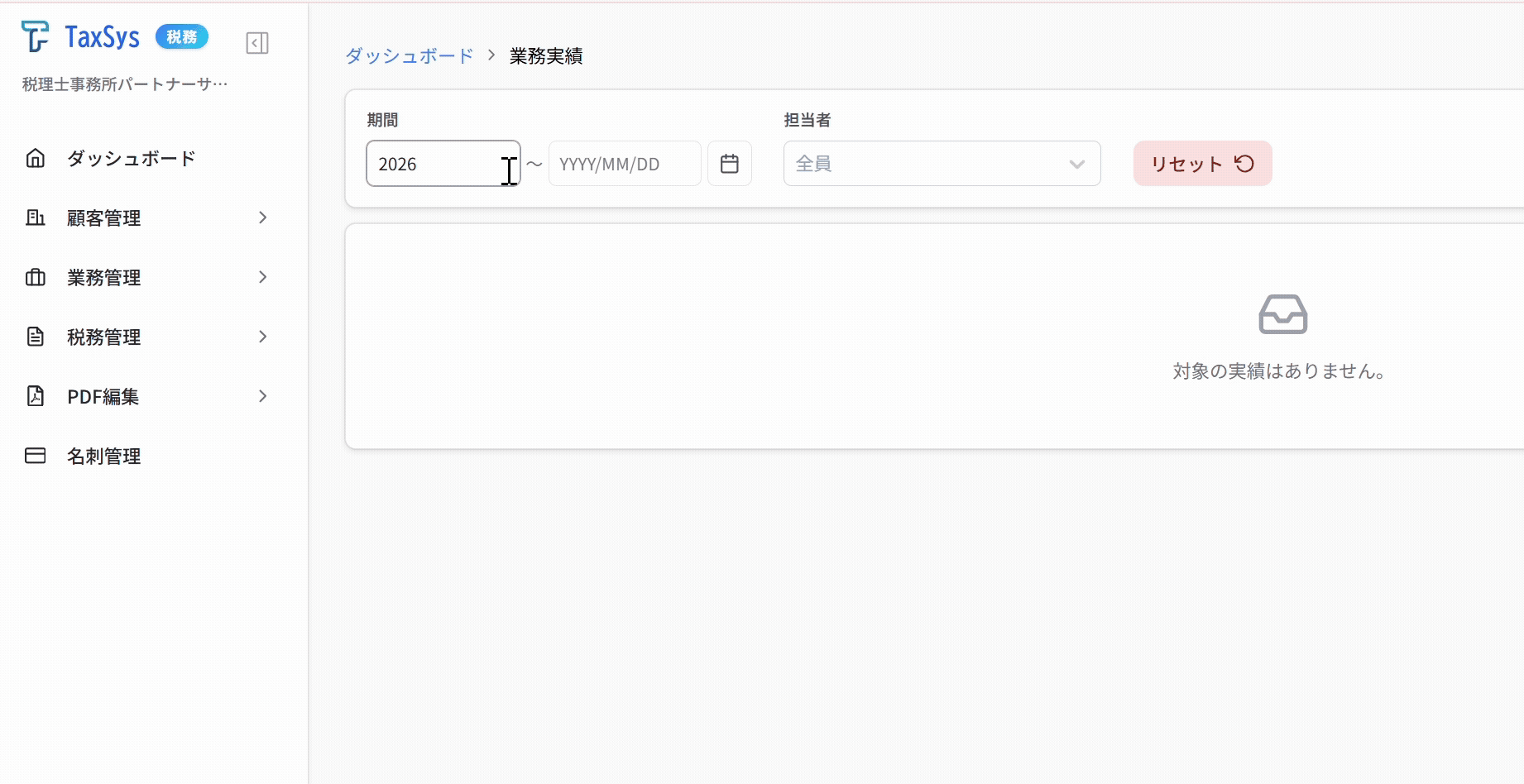Collapse the sidebar with panel toggle icon
1524x784 pixels.
click(257, 43)
